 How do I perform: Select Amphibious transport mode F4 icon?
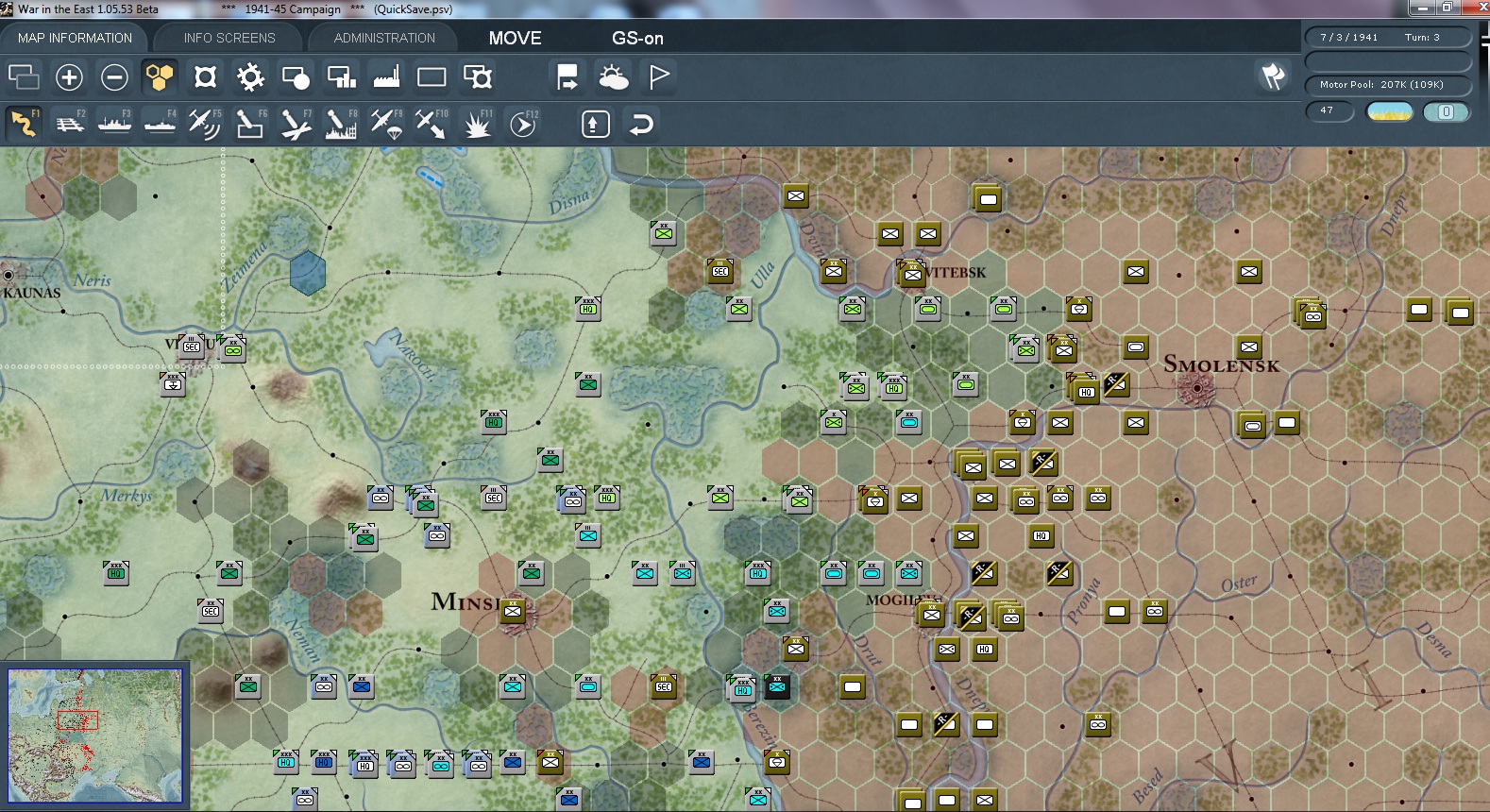click(160, 124)
